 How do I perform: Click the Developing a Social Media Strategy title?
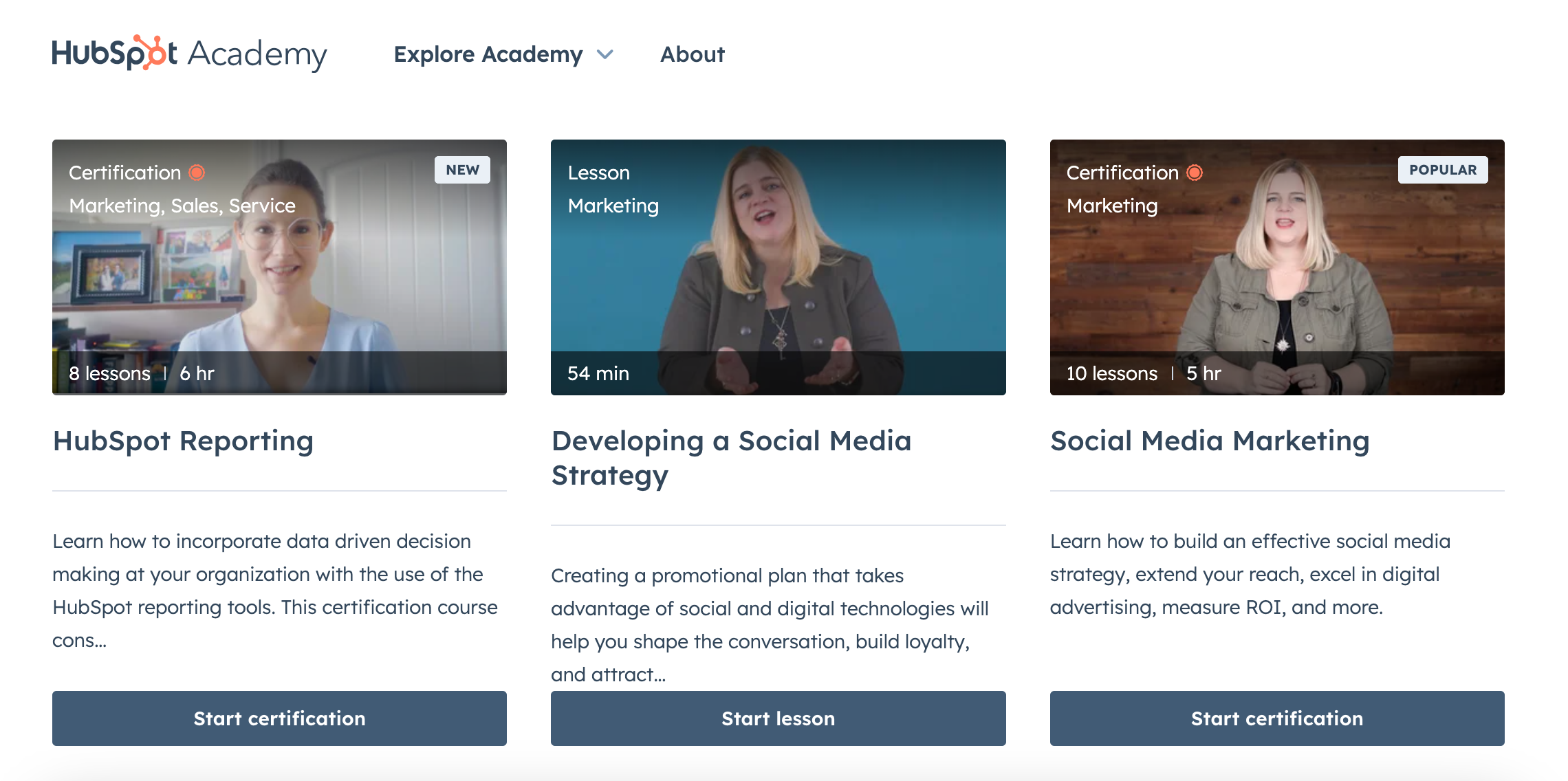(x=731, y=458)
